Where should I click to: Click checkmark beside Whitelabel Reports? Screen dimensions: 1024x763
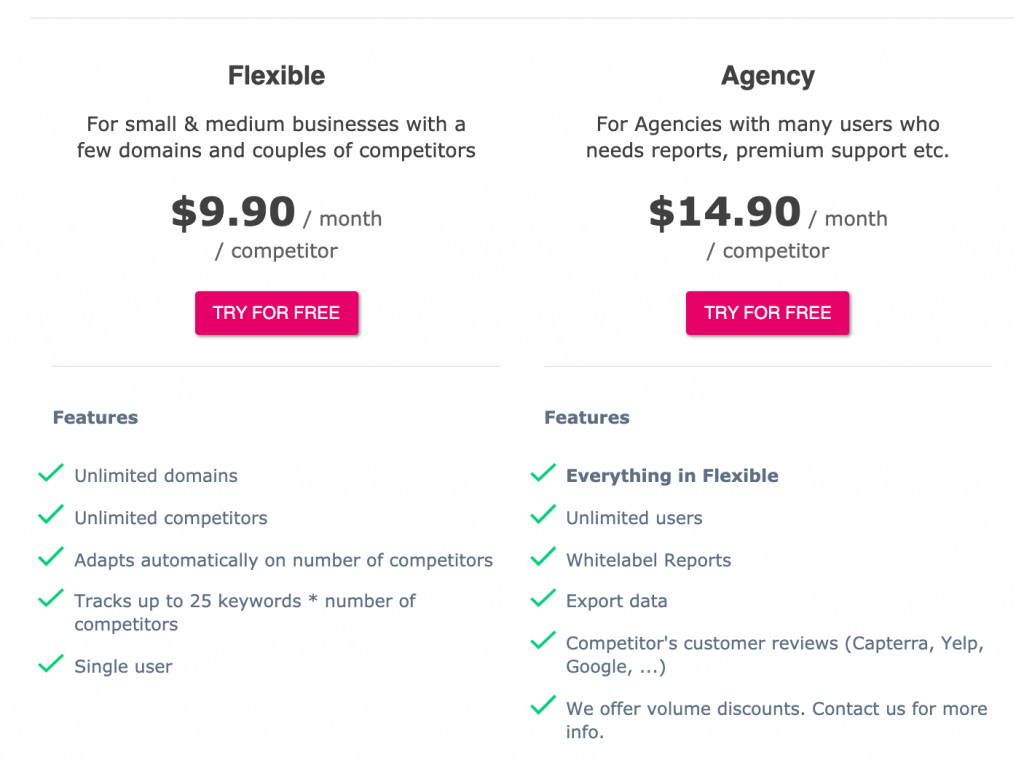(543, 557)
